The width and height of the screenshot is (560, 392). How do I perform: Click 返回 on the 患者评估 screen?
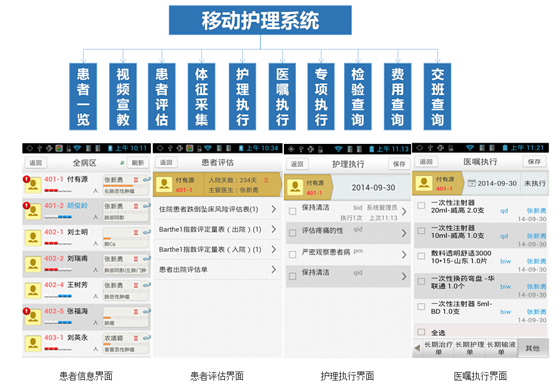[166, 162]
